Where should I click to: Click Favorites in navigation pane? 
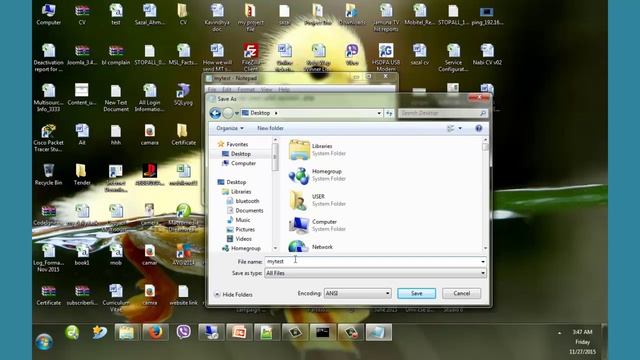tap(233, 144)
